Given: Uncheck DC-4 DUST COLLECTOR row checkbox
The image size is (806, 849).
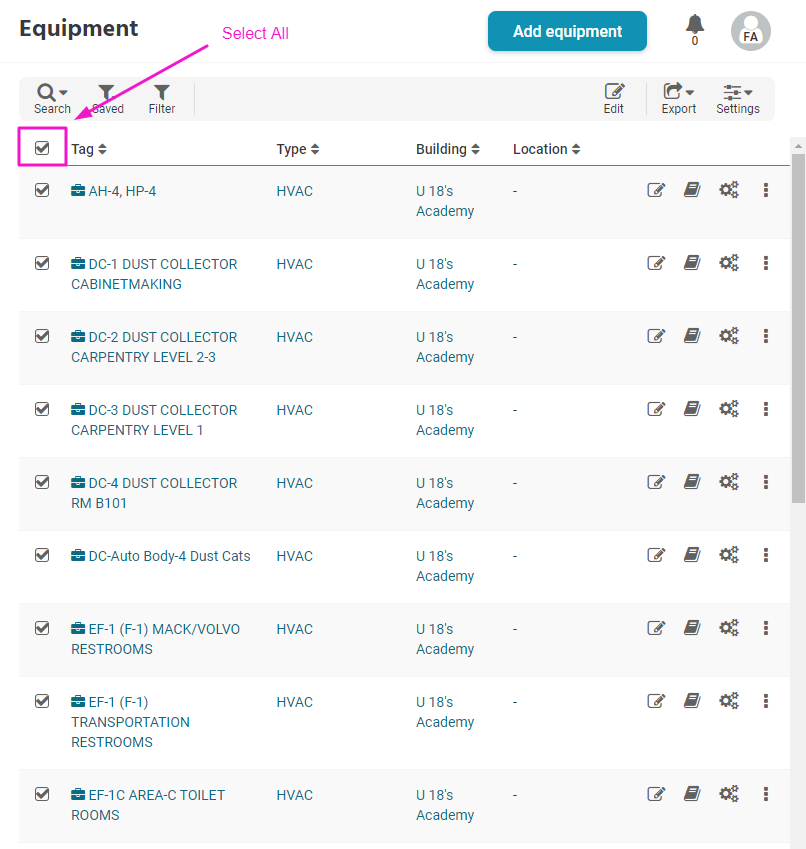Looking at the screenshot, I should (42, 482).
